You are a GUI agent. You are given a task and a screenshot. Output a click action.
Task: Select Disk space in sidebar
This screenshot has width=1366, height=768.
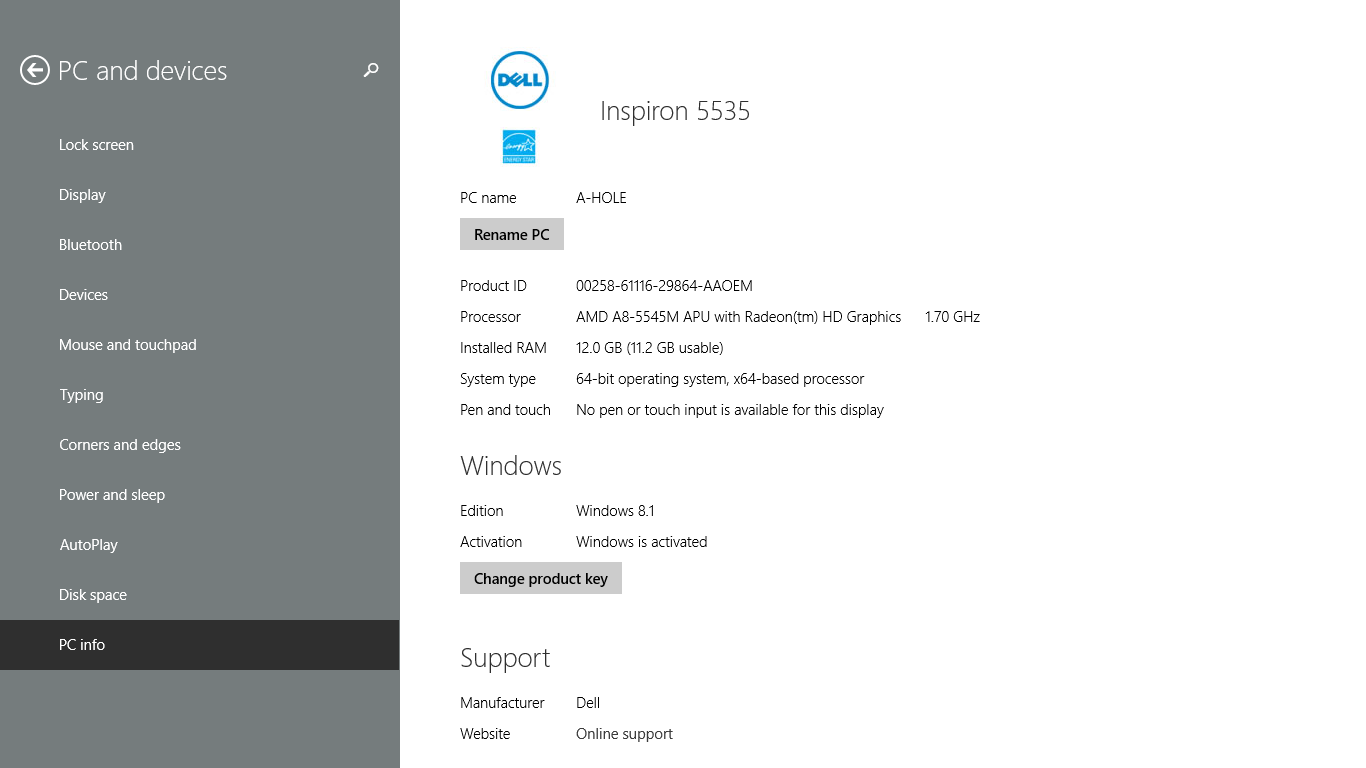click(200, 595)
